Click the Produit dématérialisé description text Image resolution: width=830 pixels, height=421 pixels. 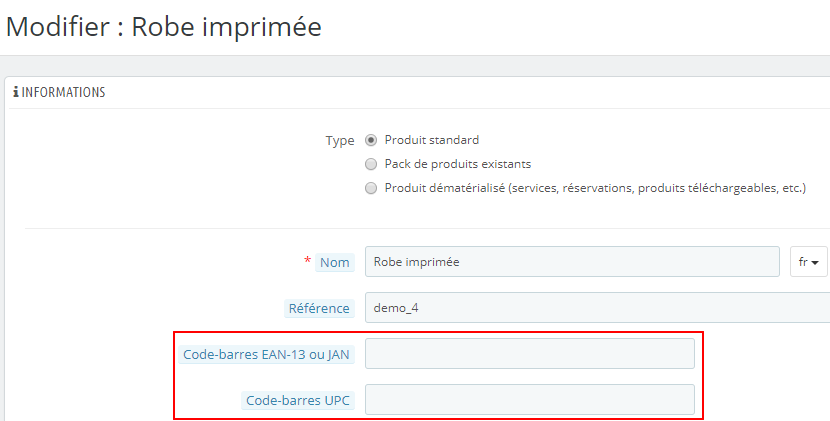point(596,188)
